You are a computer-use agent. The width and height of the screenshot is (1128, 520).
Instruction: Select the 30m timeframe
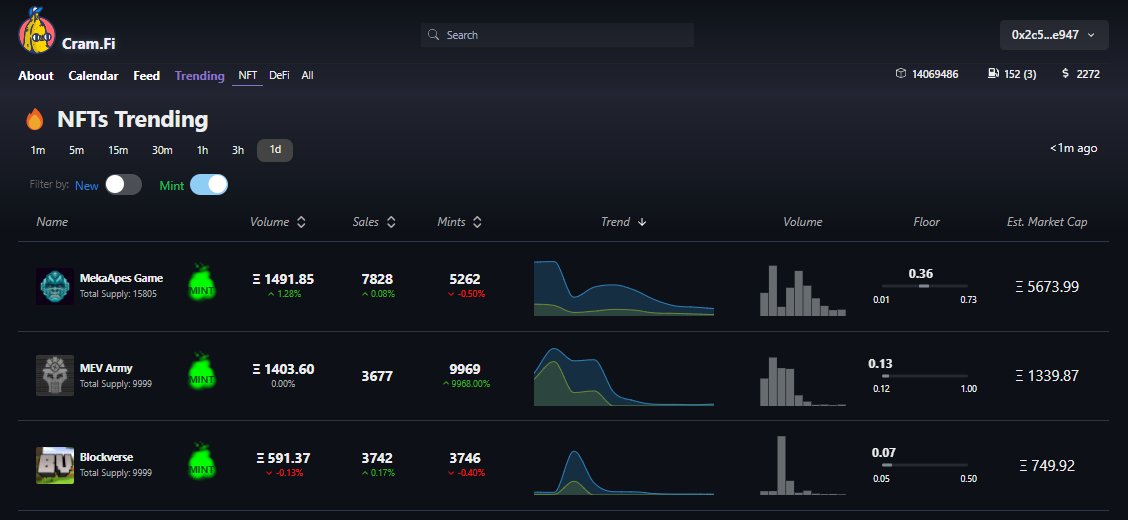(162, 150)
